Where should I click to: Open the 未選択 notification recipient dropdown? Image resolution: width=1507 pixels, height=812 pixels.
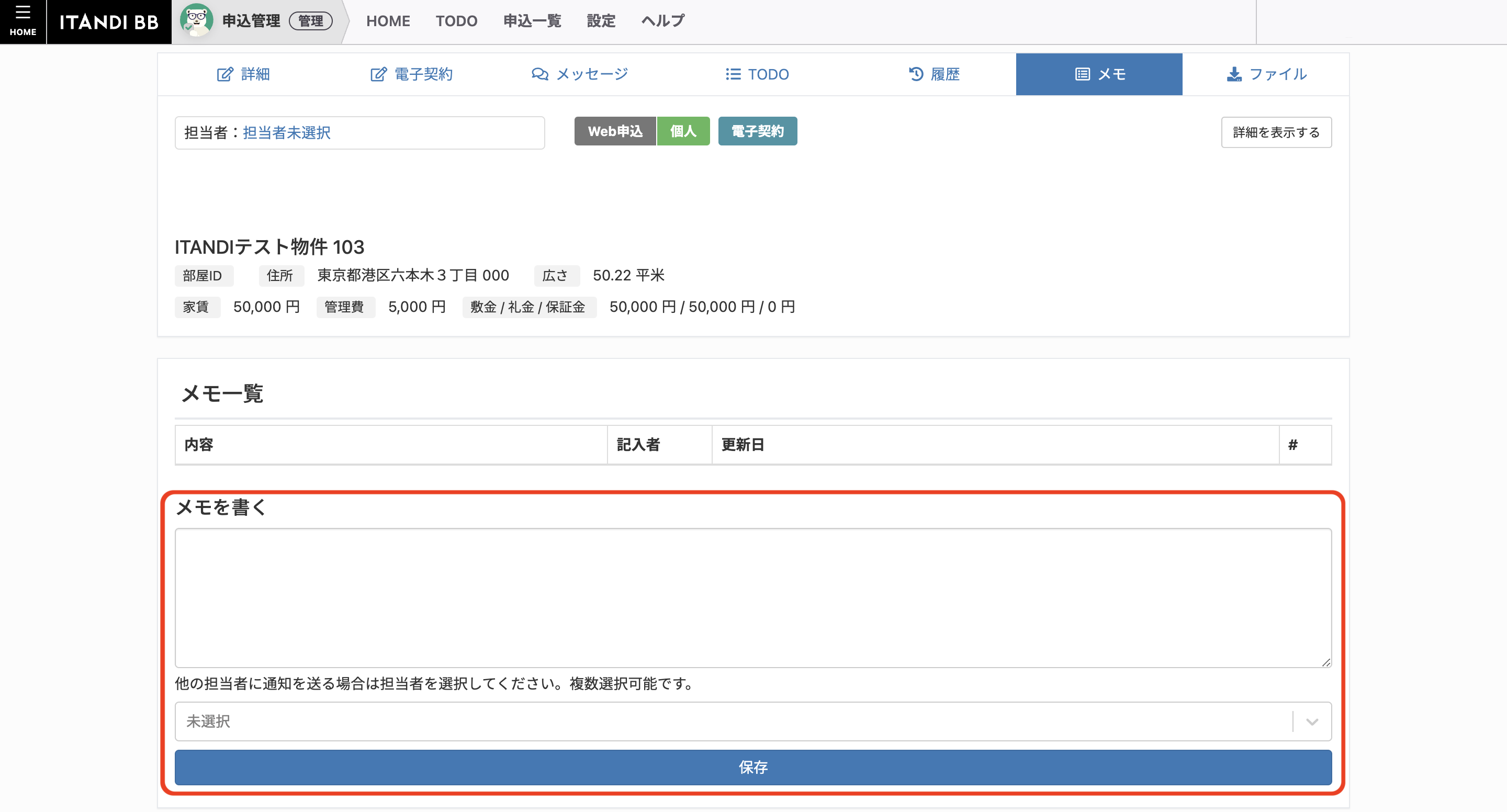753,721
